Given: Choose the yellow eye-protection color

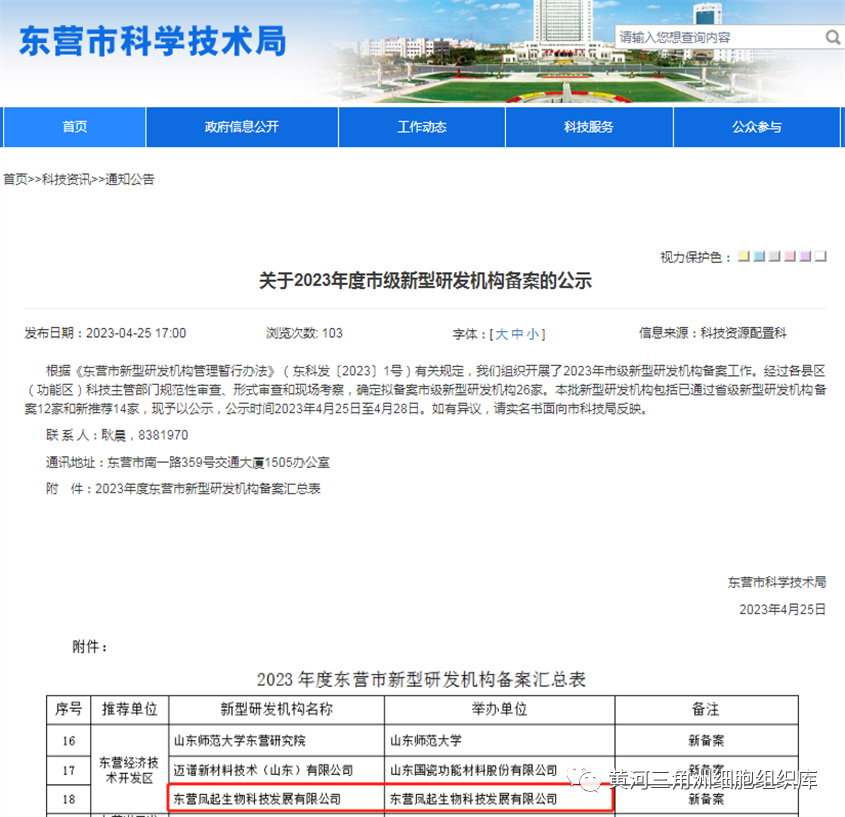Looking at the screenshot, I should 744,256.
